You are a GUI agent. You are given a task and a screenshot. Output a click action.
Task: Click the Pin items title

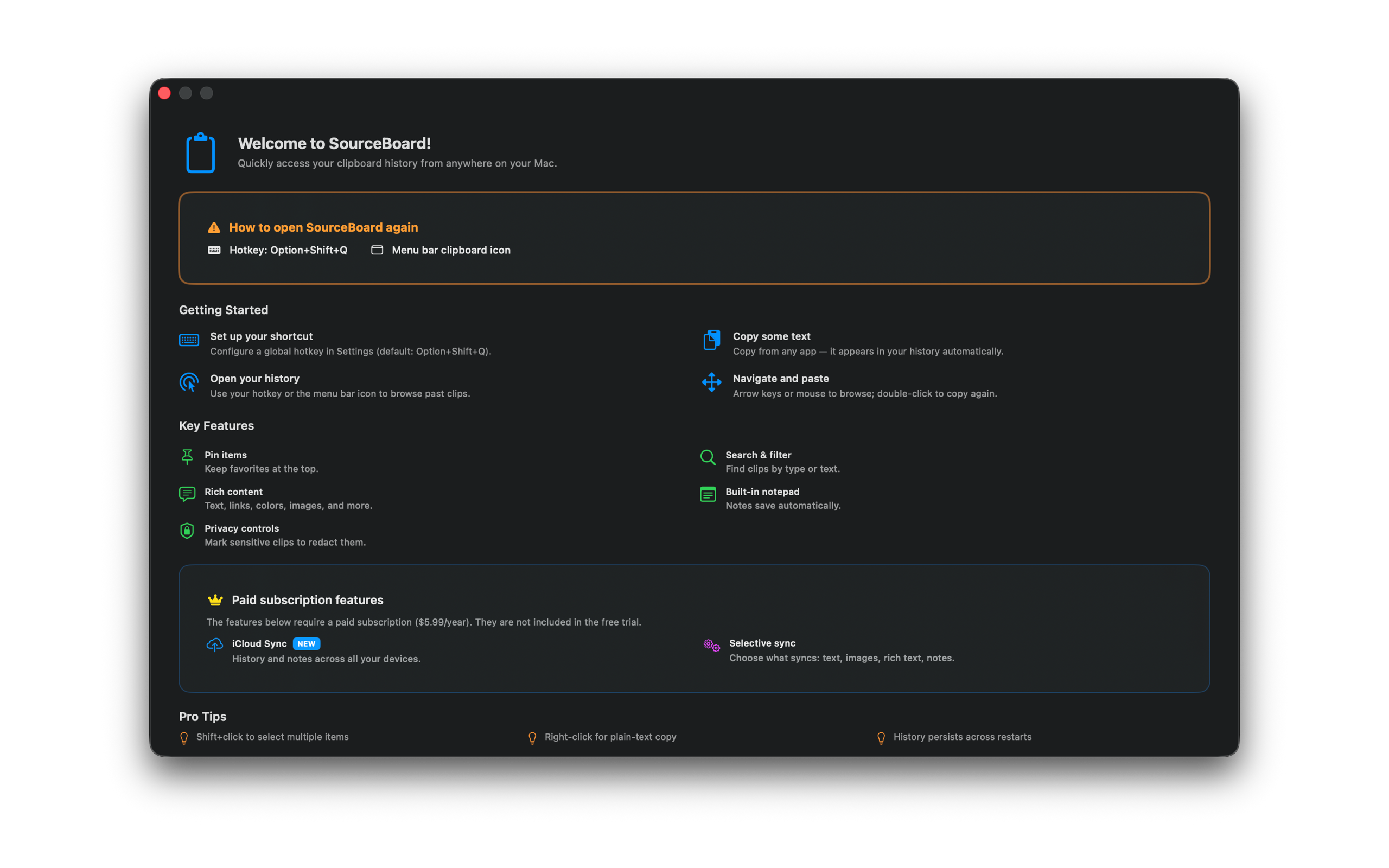[x=226, y=455]
